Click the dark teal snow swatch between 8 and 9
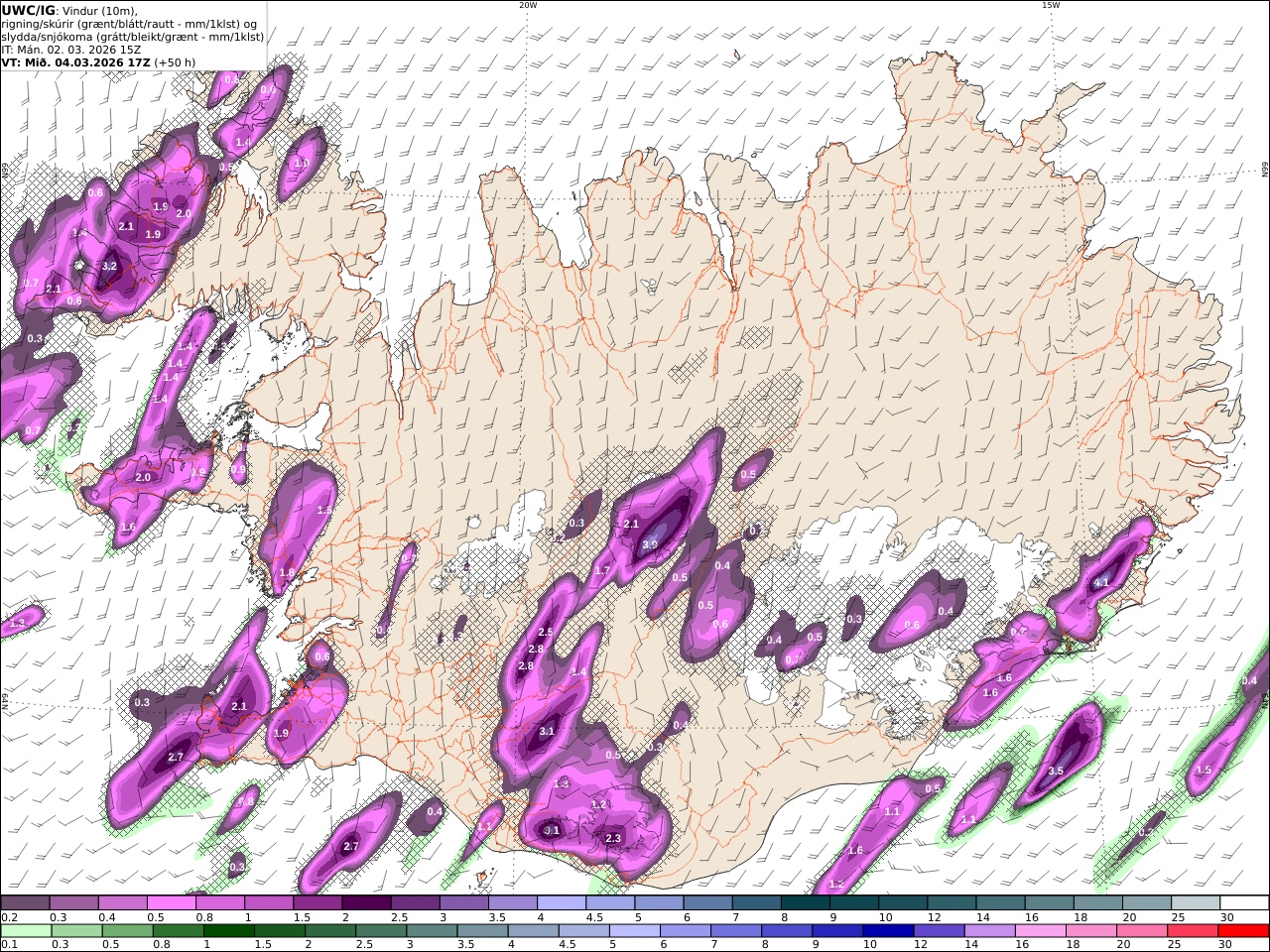The image size is (1270, 952). 806,902
